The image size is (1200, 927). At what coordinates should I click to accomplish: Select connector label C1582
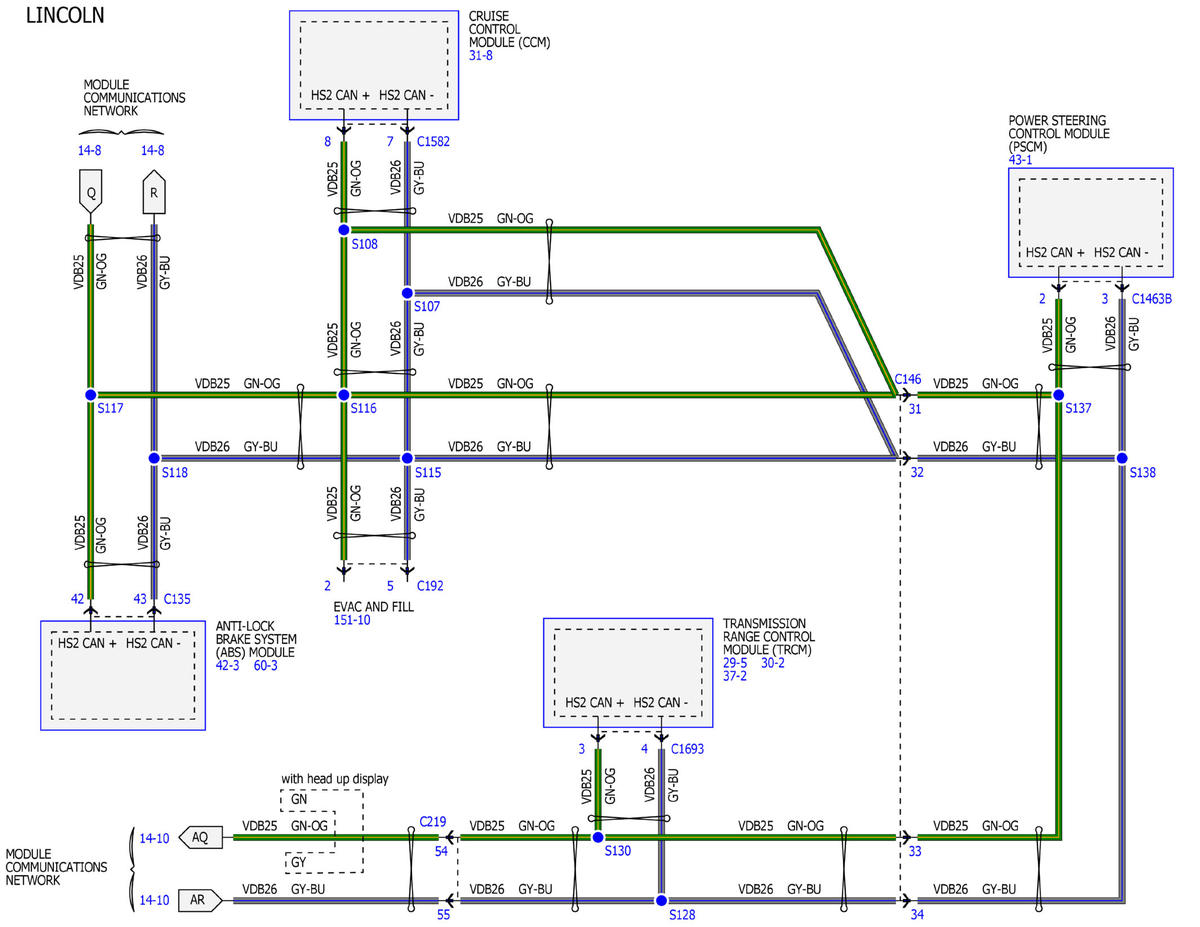[433, 141]
